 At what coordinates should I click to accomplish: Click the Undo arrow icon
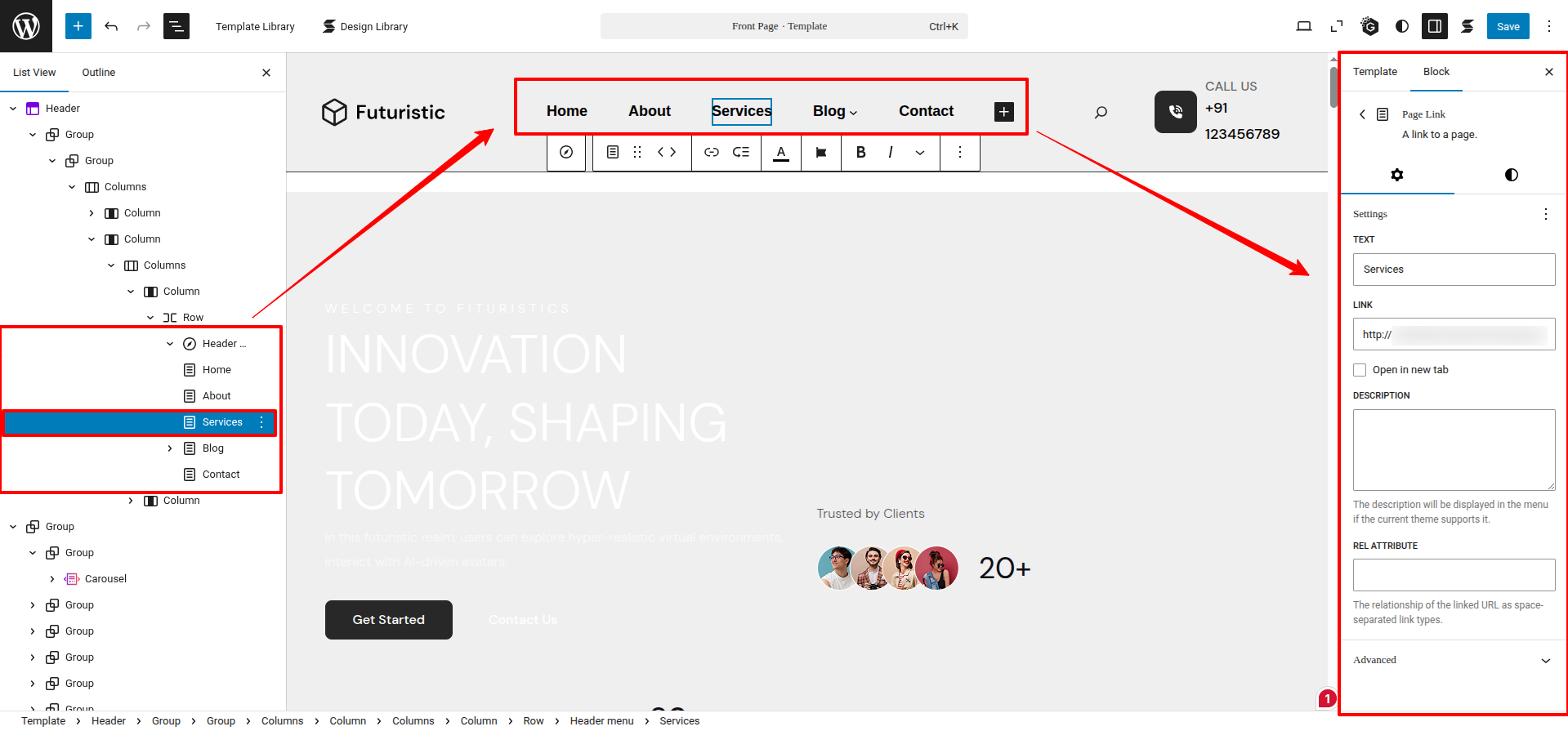click(x=111, y=26)
